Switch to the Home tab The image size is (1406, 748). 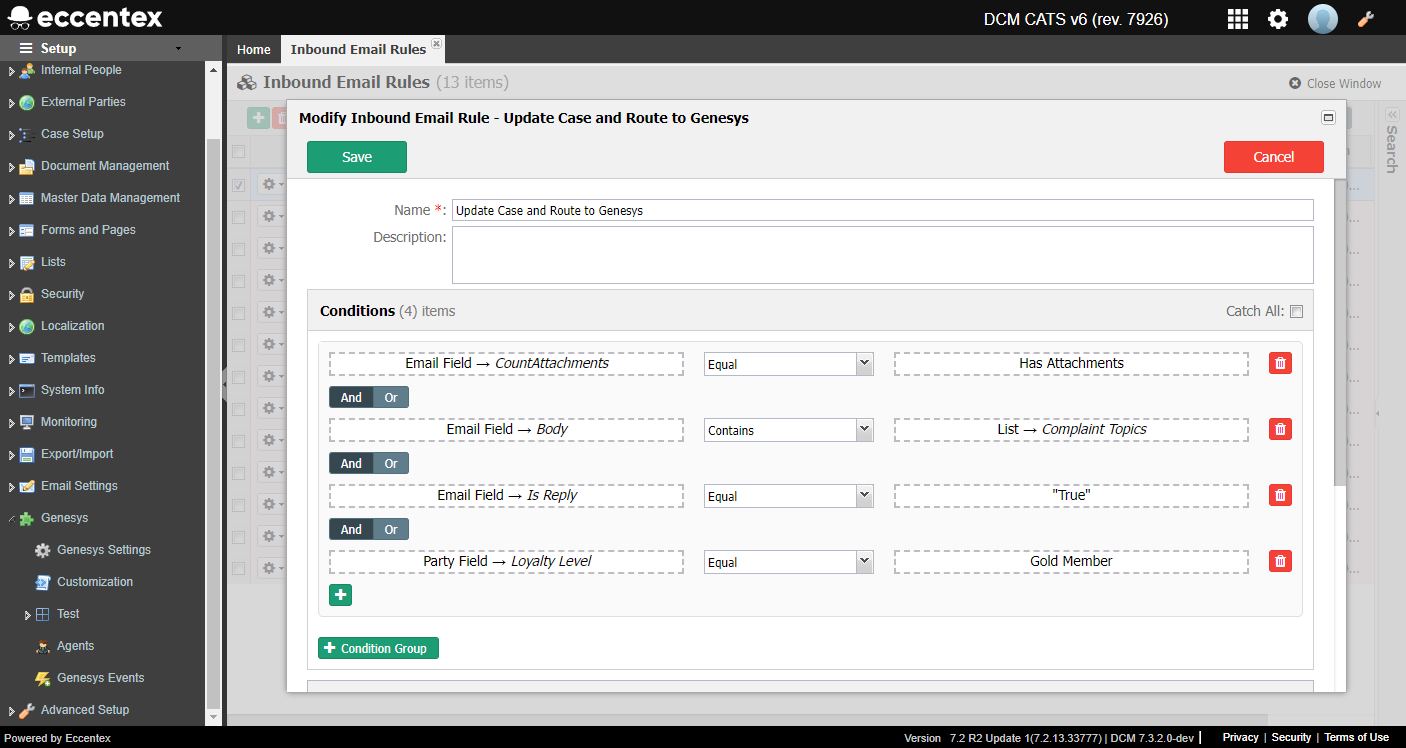click(254, 49)
